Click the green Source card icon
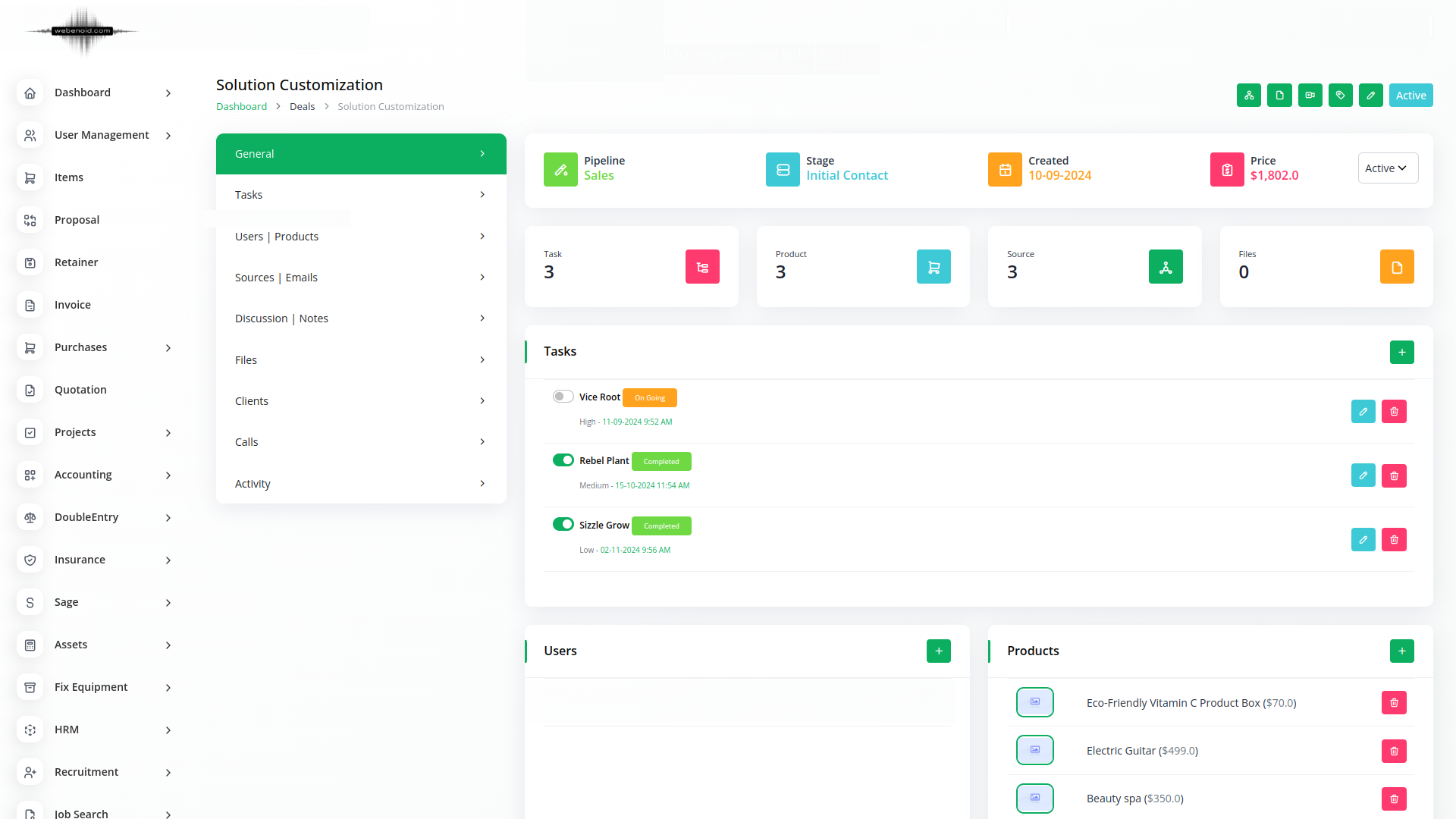 point(1166,267)
